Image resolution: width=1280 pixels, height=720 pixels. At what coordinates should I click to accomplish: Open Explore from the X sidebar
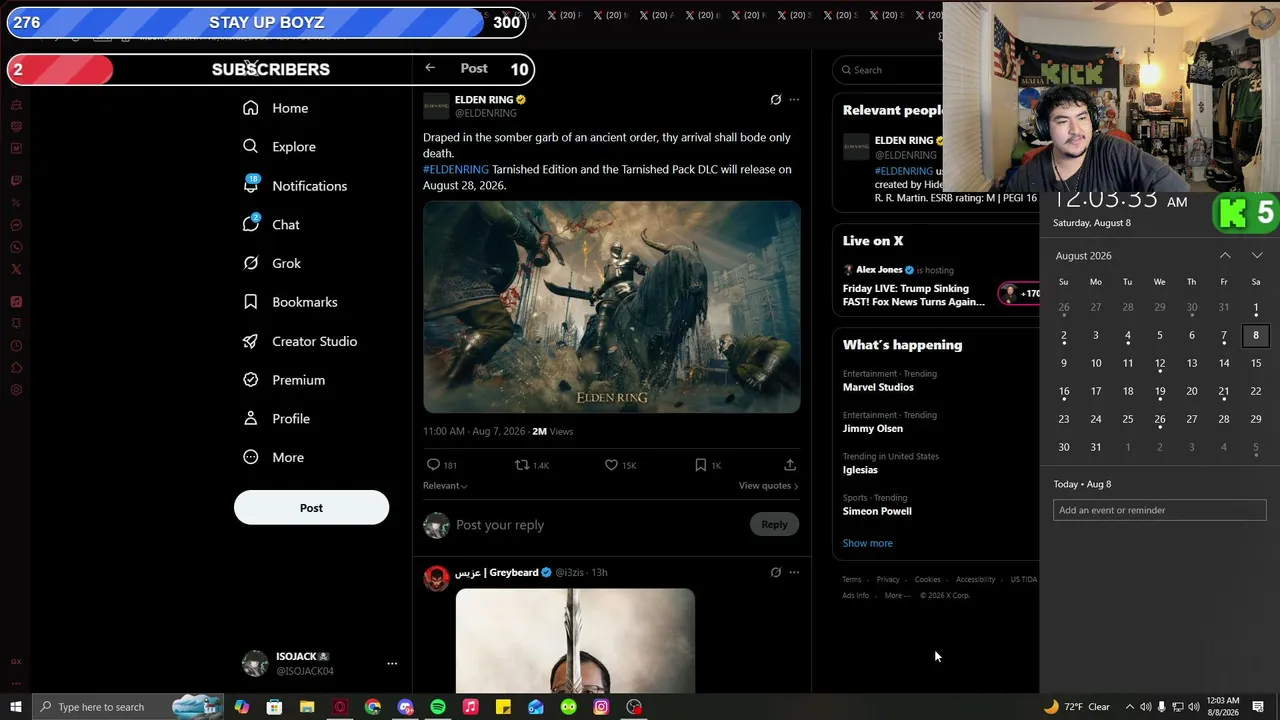(280, 147)
